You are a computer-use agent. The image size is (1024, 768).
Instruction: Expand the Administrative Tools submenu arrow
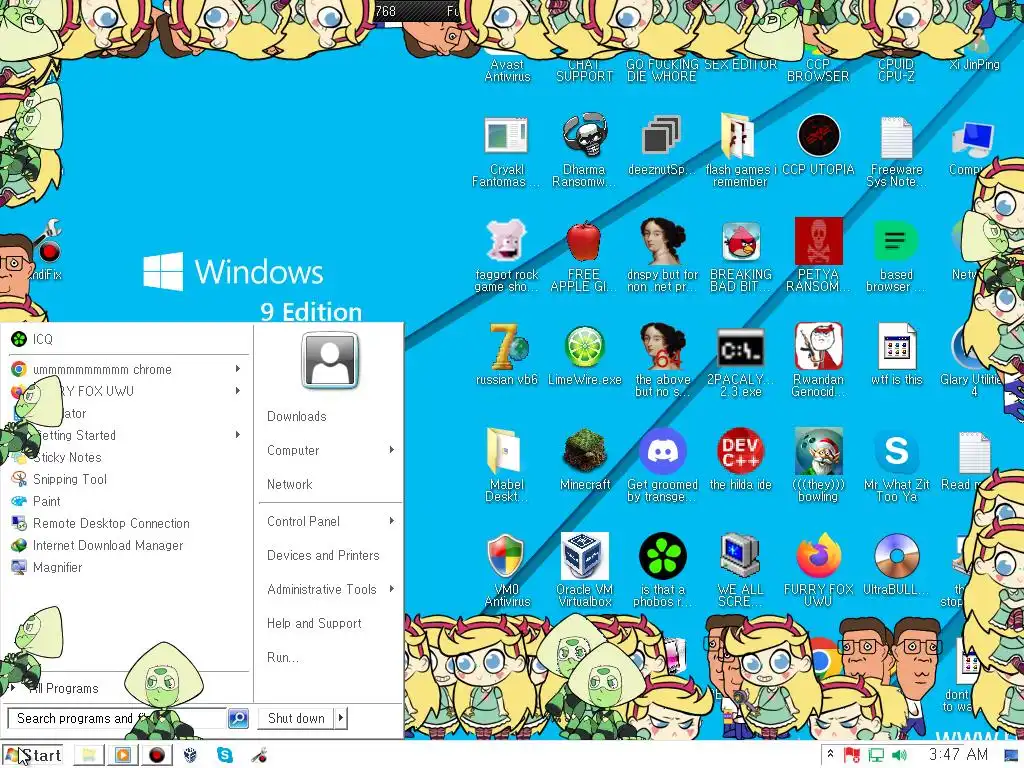[392, 589]
